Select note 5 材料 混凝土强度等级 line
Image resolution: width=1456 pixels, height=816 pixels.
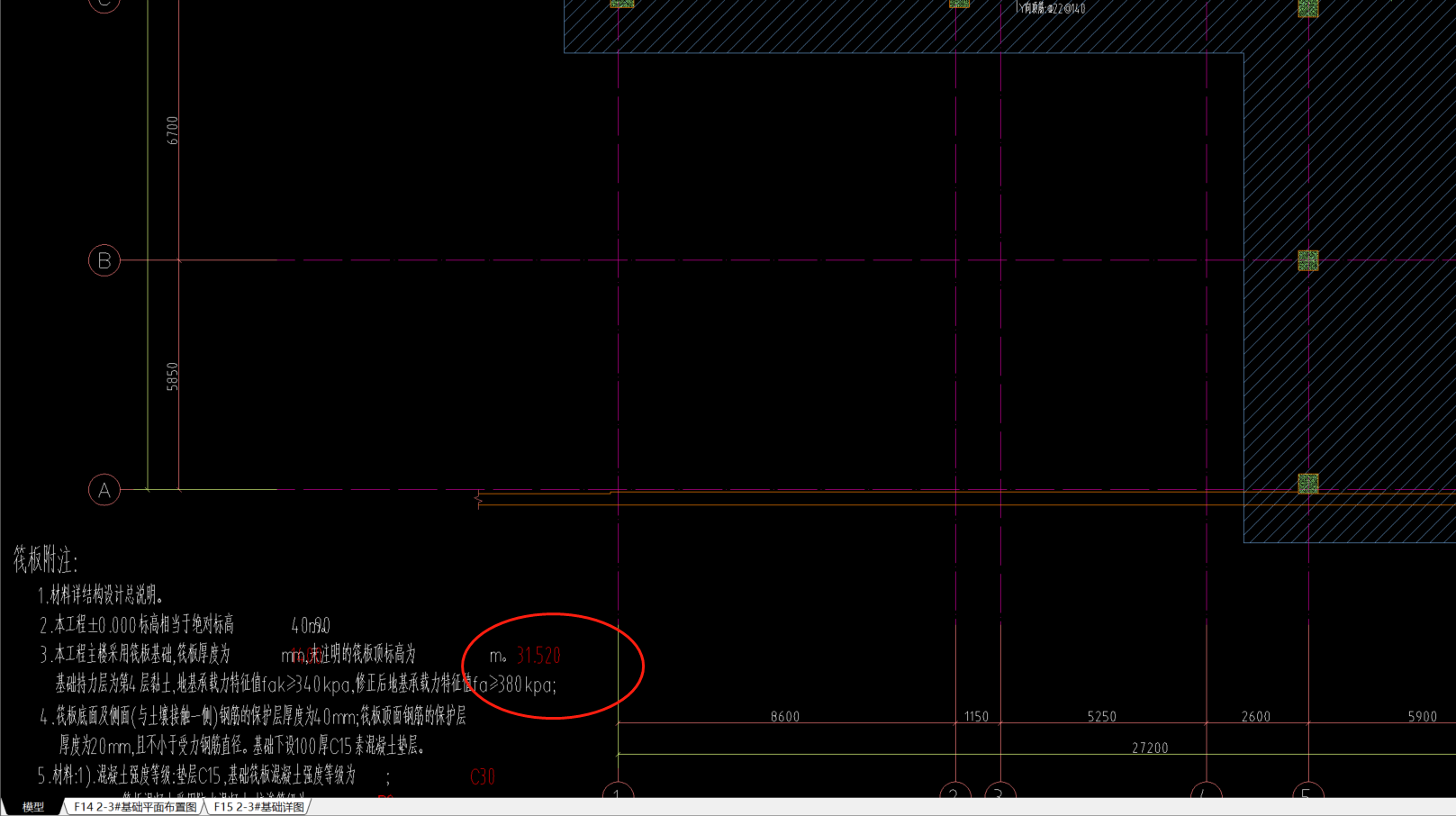(x=213, y=775)
